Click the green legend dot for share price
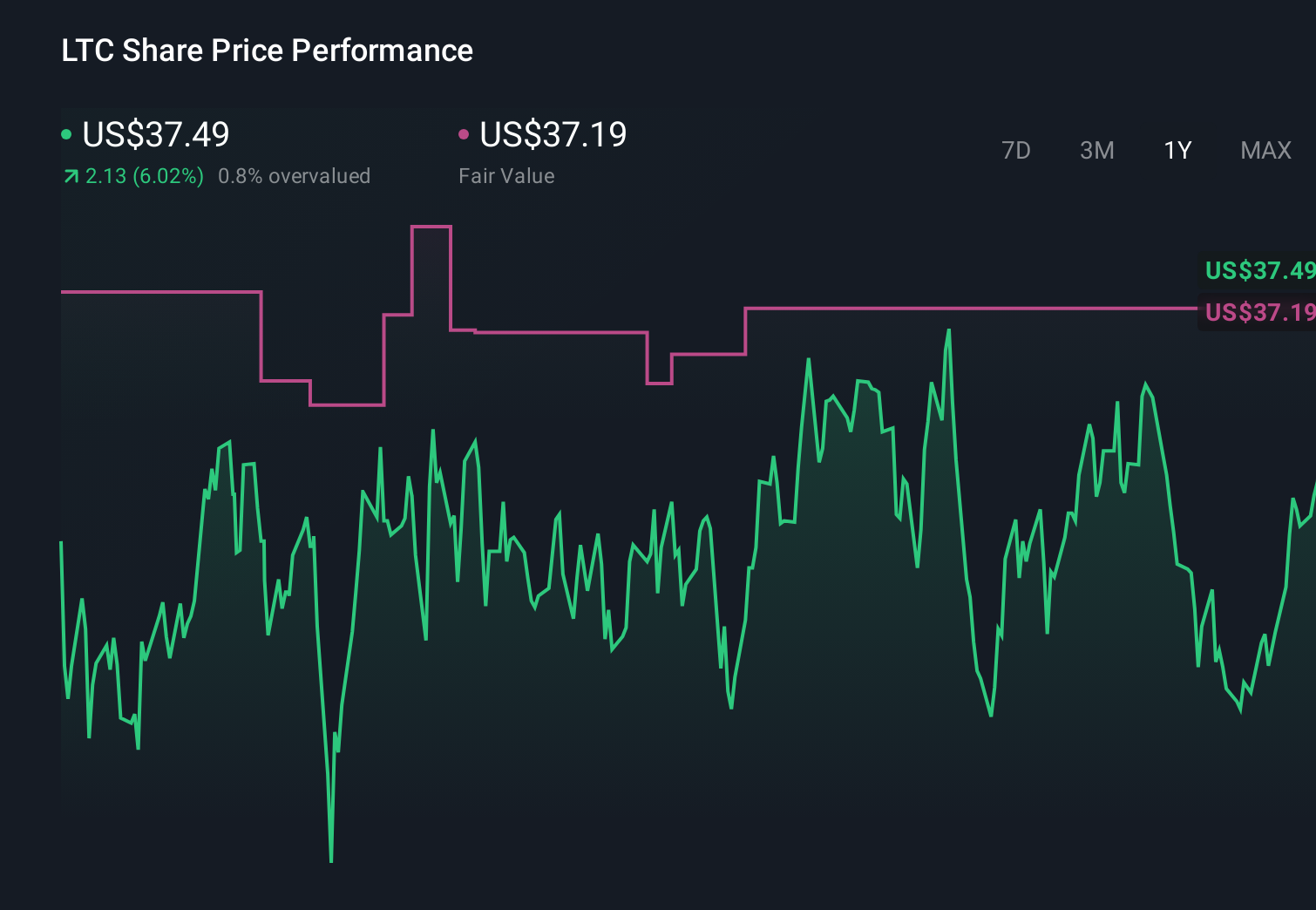Viewport: 1316px width, 910px height. tap(66, 133)
